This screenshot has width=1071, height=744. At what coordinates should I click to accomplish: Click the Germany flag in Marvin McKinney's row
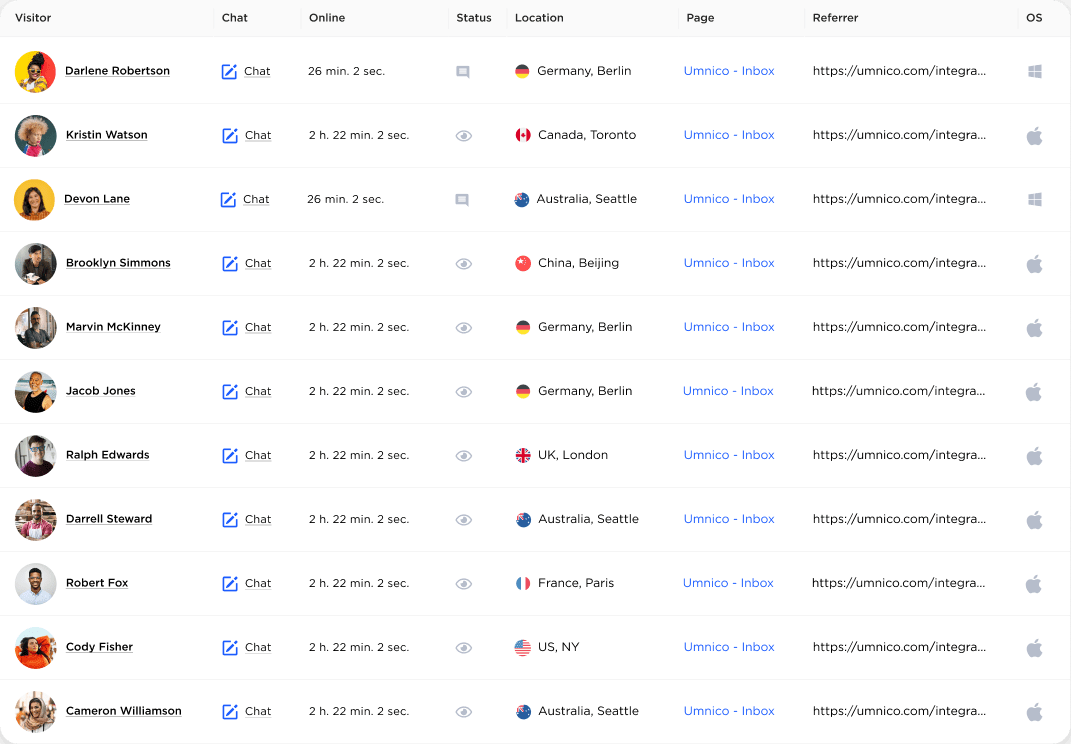pos(521,327)
